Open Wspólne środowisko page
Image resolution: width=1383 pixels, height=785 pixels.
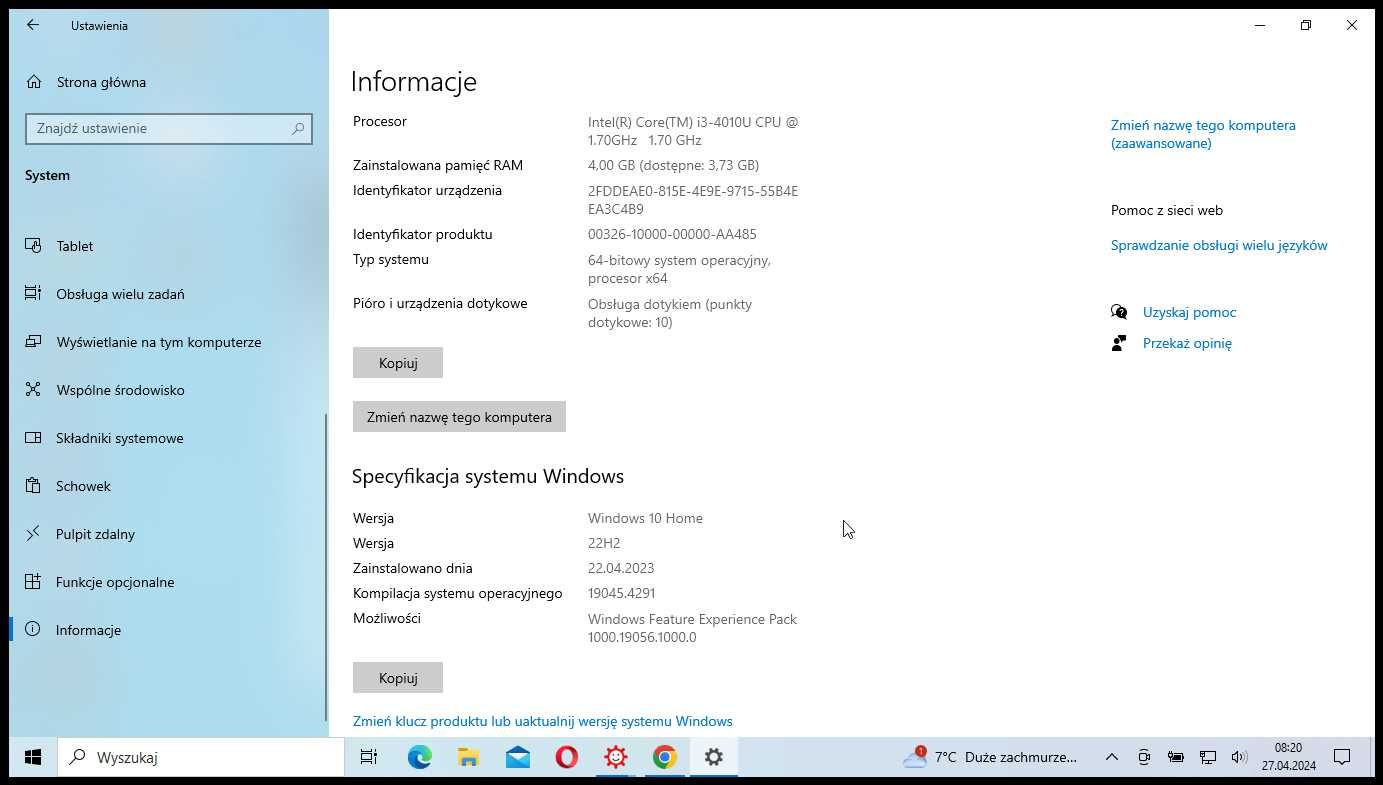[120, 390]
